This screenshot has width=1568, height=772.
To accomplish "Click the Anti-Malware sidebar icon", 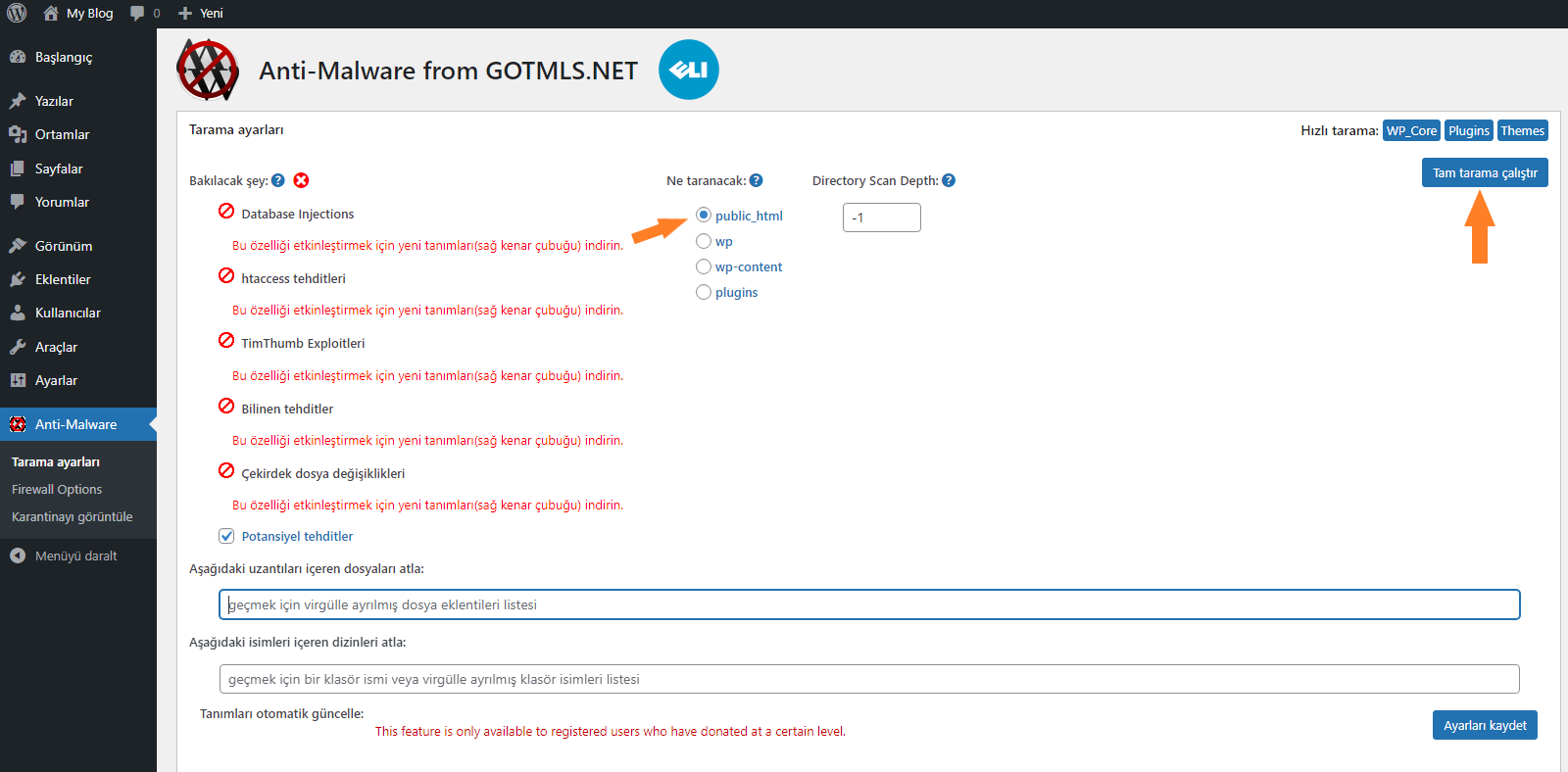I will pyautogui.click(x=18, y=424).
